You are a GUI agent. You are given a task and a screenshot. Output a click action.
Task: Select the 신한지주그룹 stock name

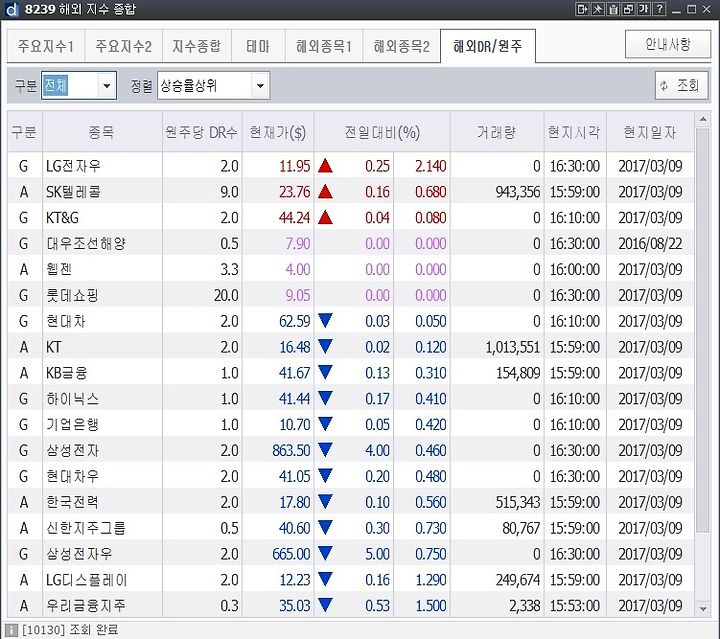tap(85, 527)
